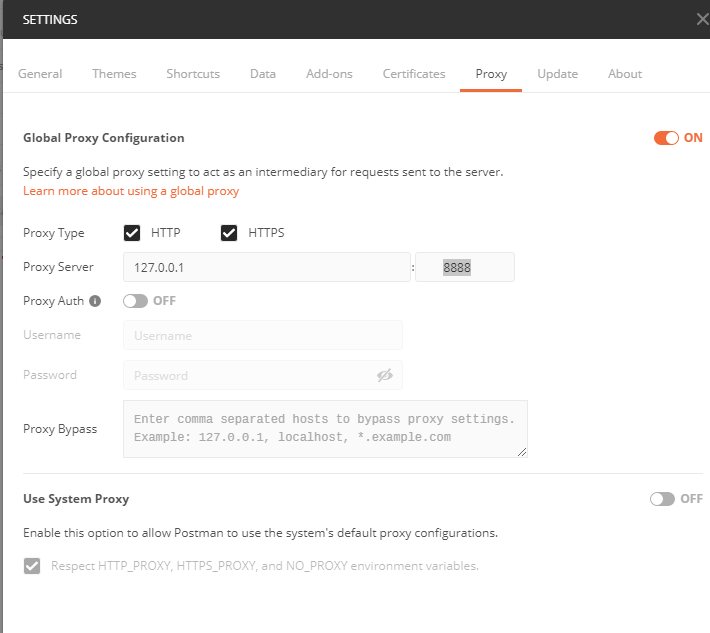Screen dimensions: 710x633
Task: Click the proxy port field 8888
Action: pos(465,268)
